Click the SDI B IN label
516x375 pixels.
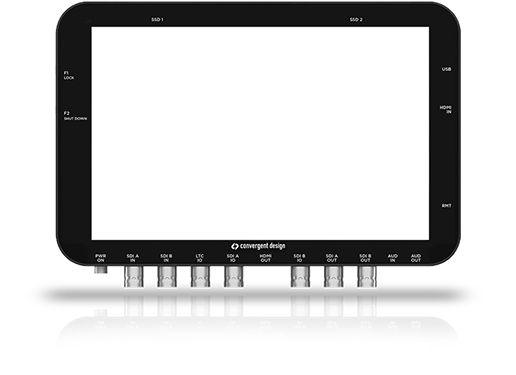[x=166, y=258]
